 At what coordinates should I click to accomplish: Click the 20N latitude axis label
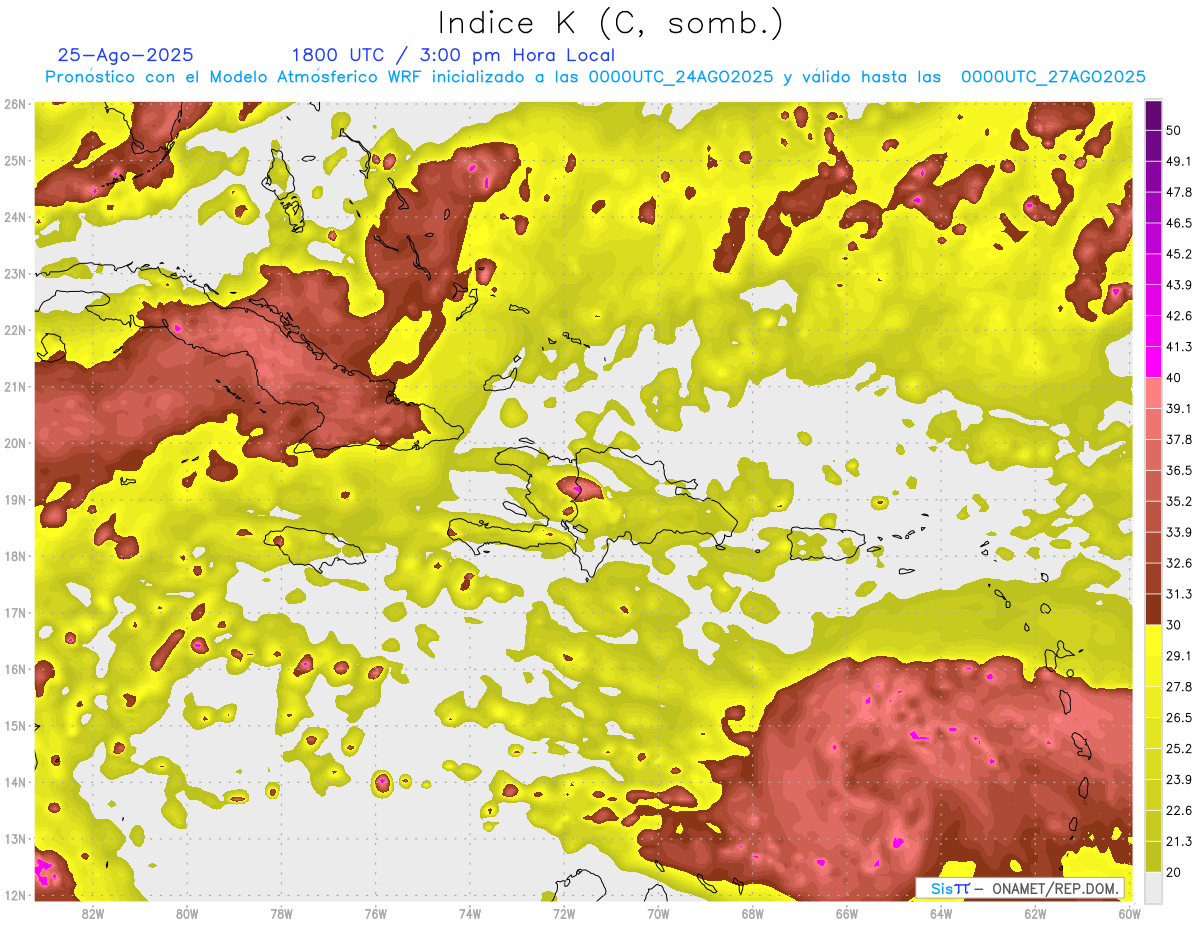[15, 443]
